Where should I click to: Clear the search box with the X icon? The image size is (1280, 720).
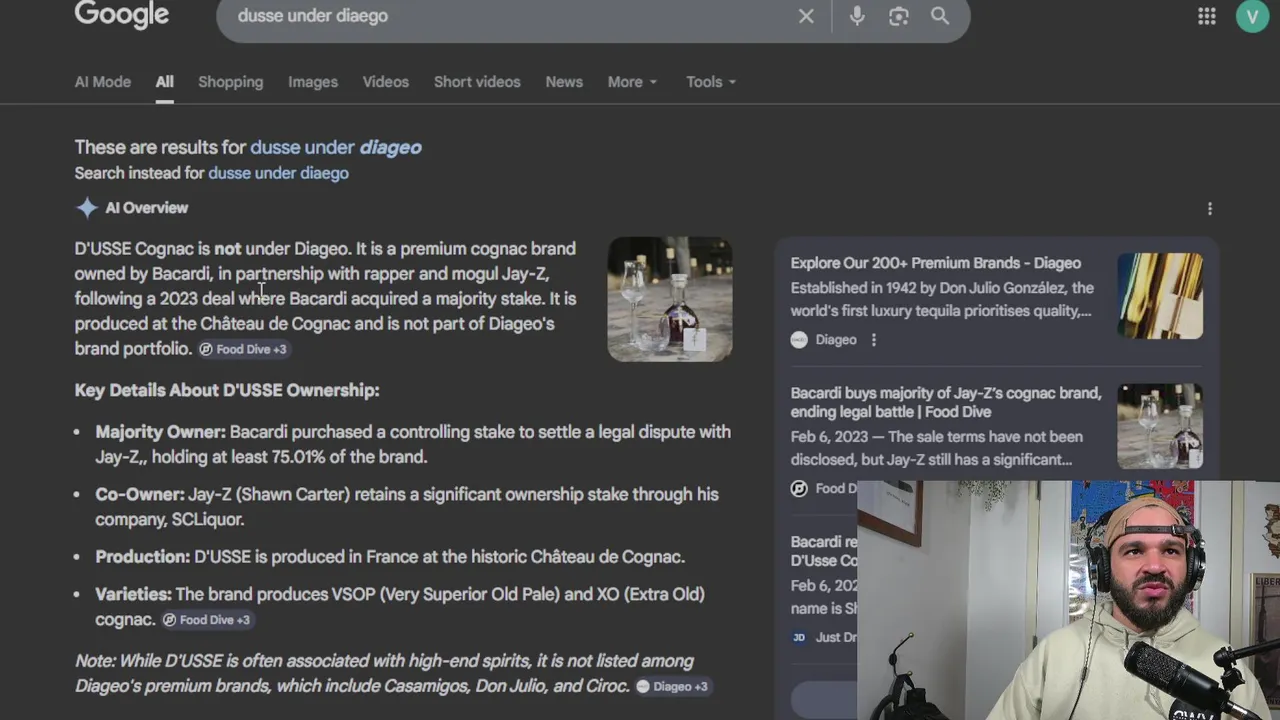[806, 16]
